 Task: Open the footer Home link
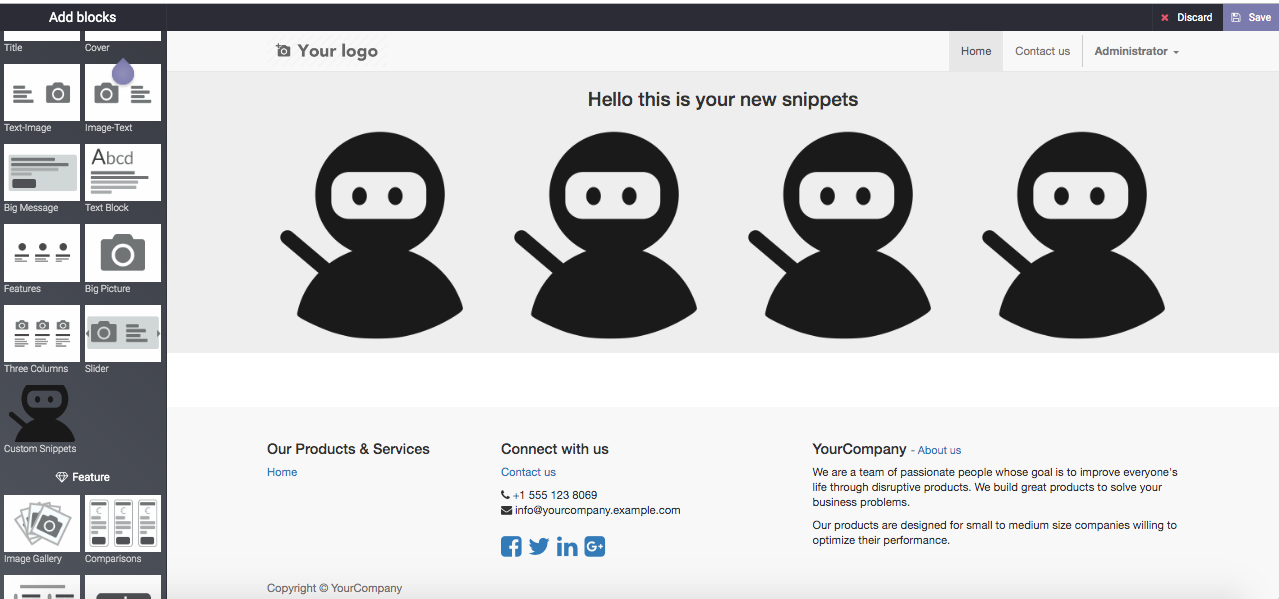(x=282, y=472)
